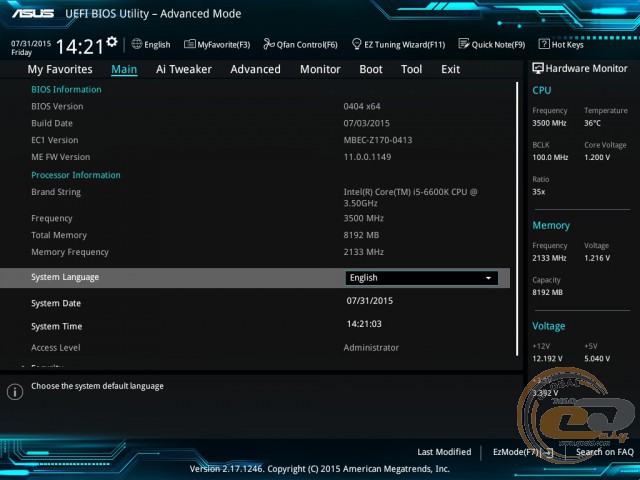Switch to the Ai Tweaker tab
This screenshot has height=480, width=640.
click(184, 69)
